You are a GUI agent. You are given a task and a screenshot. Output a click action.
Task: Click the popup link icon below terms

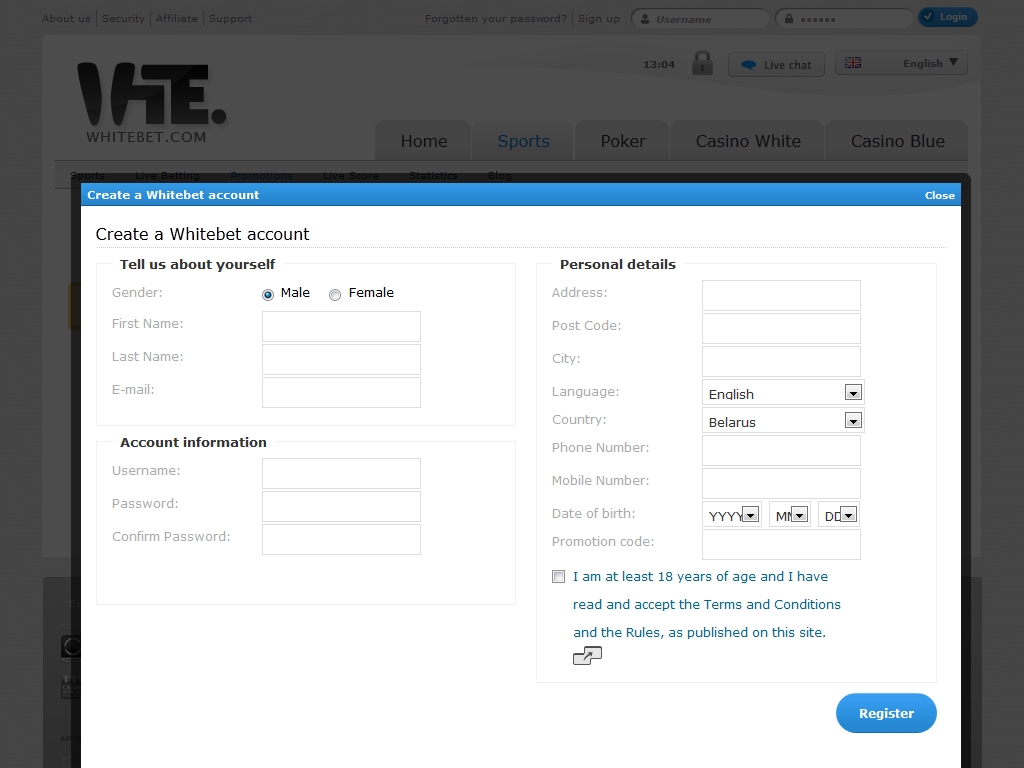coord(587,656)
